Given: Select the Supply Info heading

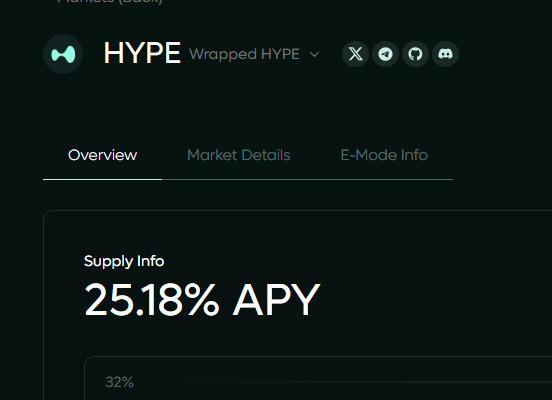Looking at the screenshot, I should (124, 261).
